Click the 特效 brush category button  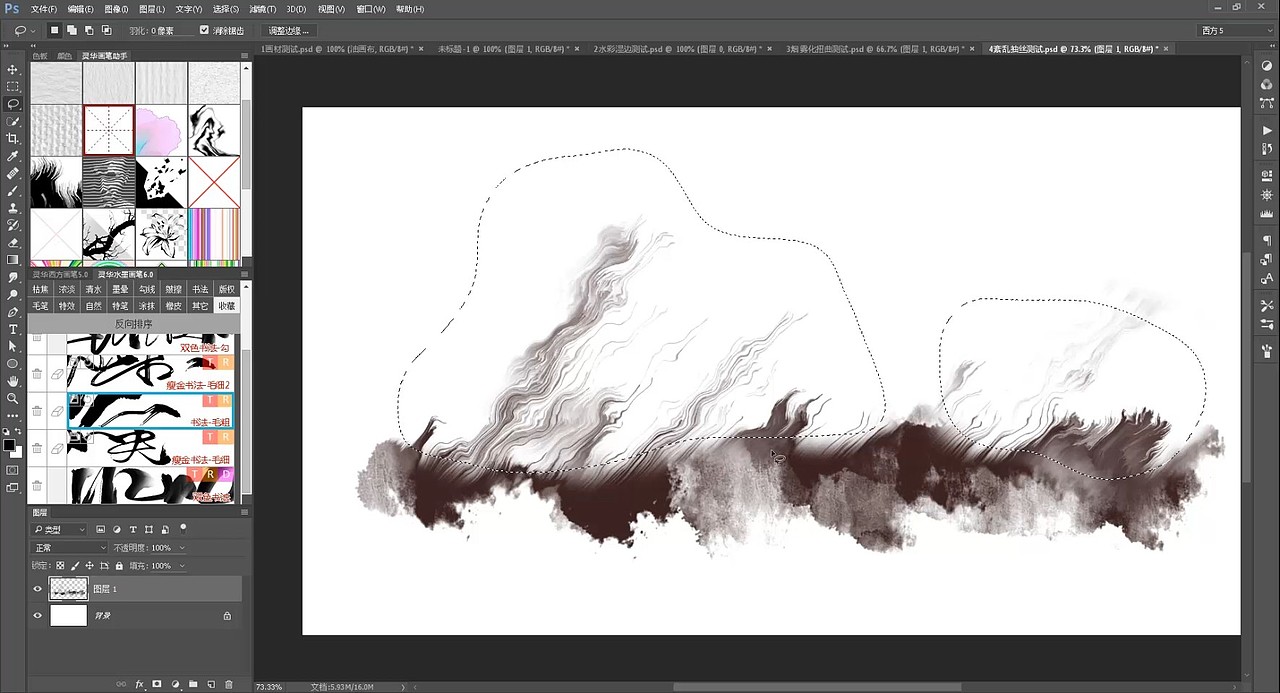click(x=66, y=306)
